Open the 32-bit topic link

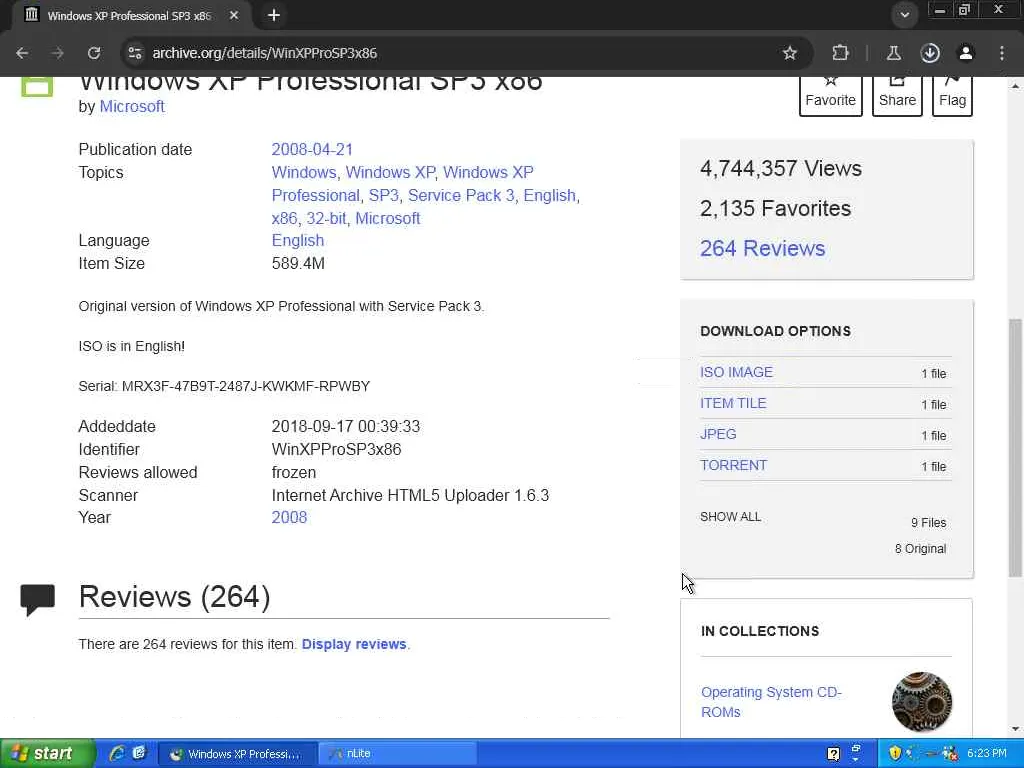click(x=327, y=218)
